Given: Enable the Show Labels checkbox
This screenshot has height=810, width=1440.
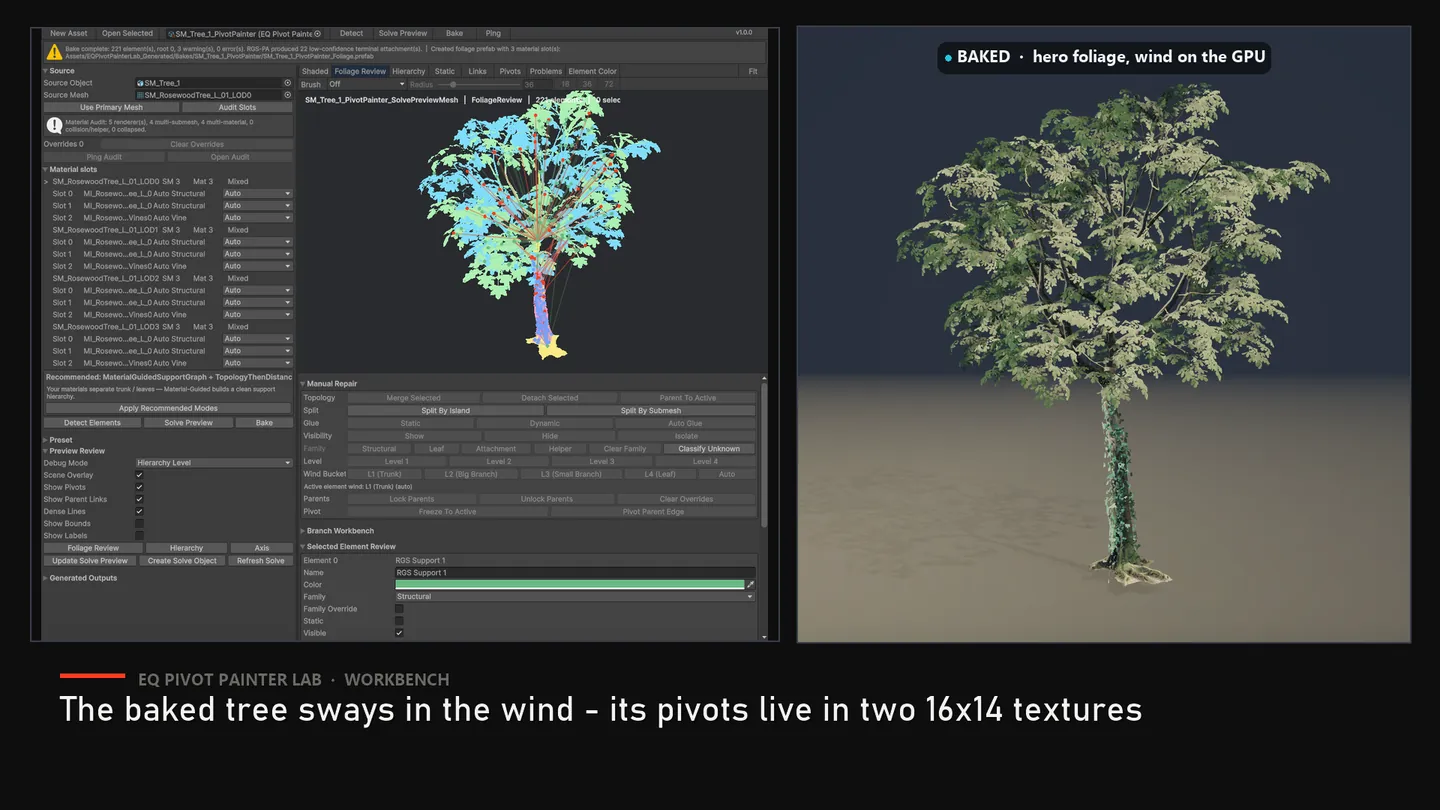Looking at the screenshot, I should tap(139, 535).
